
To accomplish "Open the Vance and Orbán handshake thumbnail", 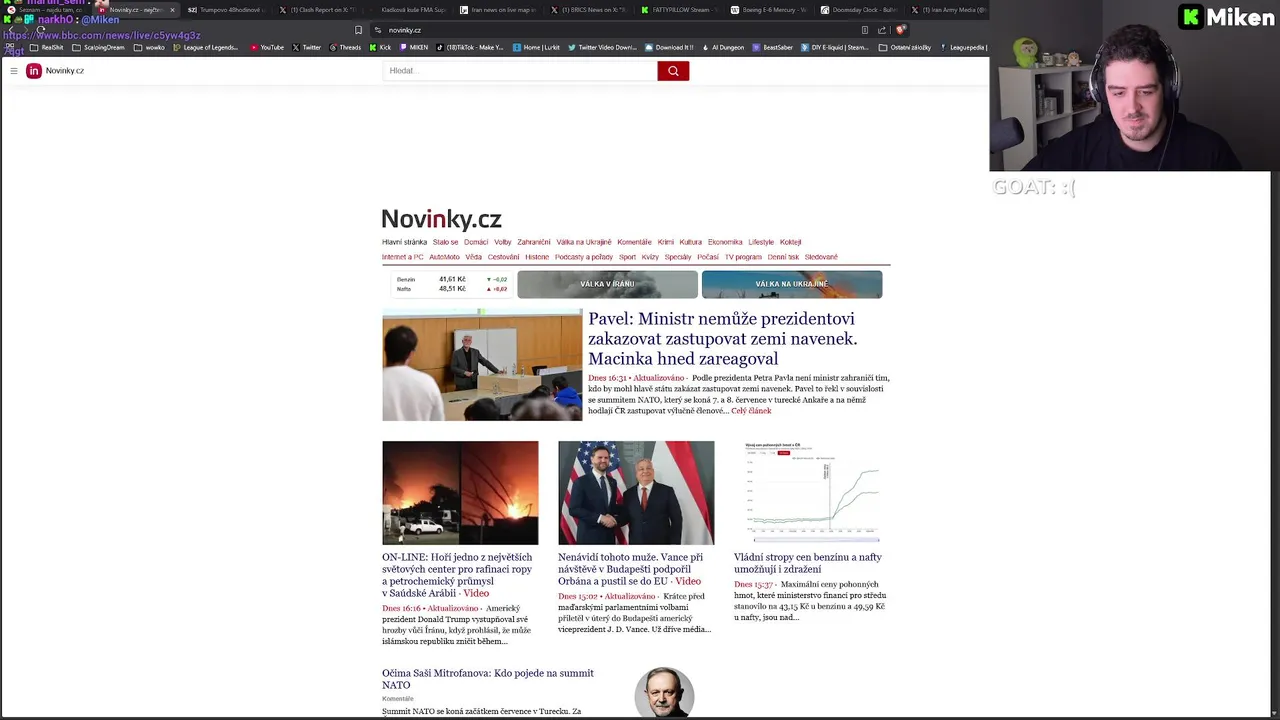I will click(636, 493).
